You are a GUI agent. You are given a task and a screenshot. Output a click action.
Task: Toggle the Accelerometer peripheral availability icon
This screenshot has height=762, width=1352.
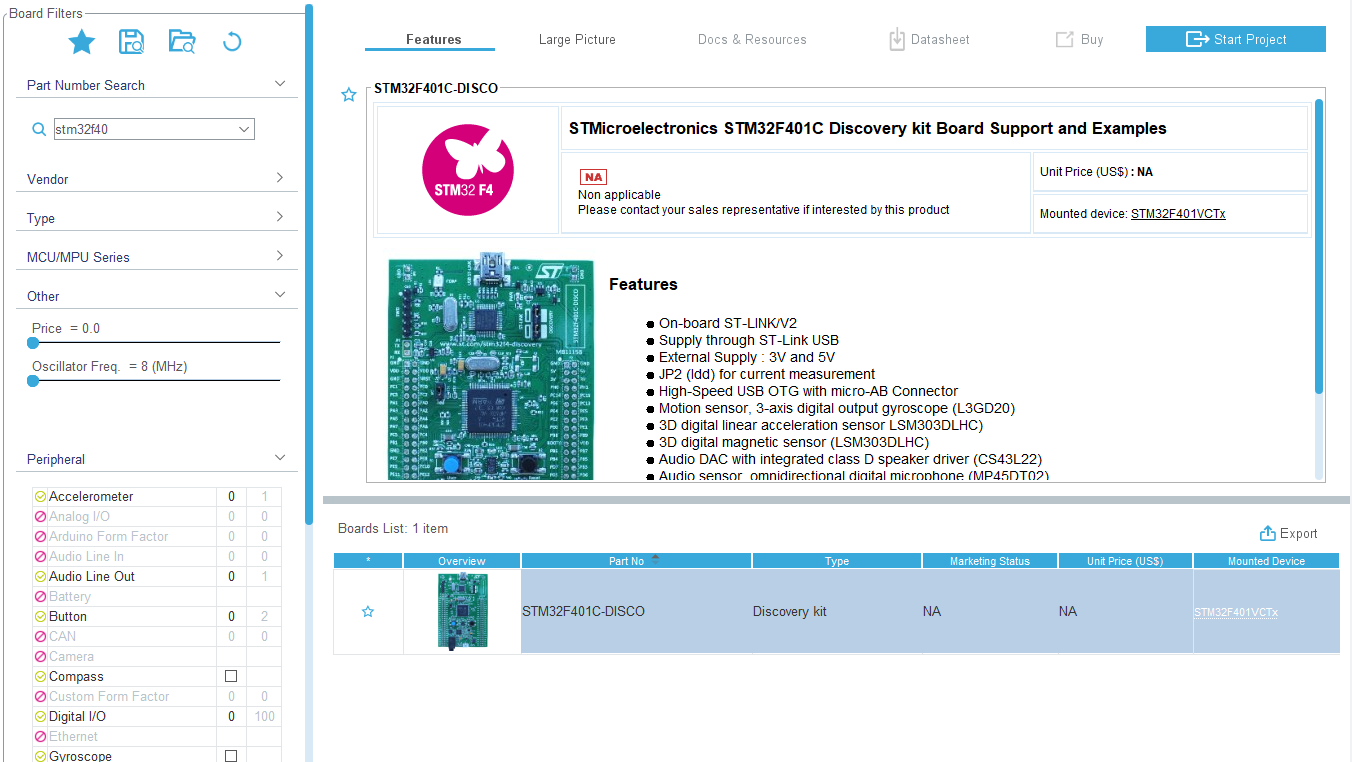[38, 496]
